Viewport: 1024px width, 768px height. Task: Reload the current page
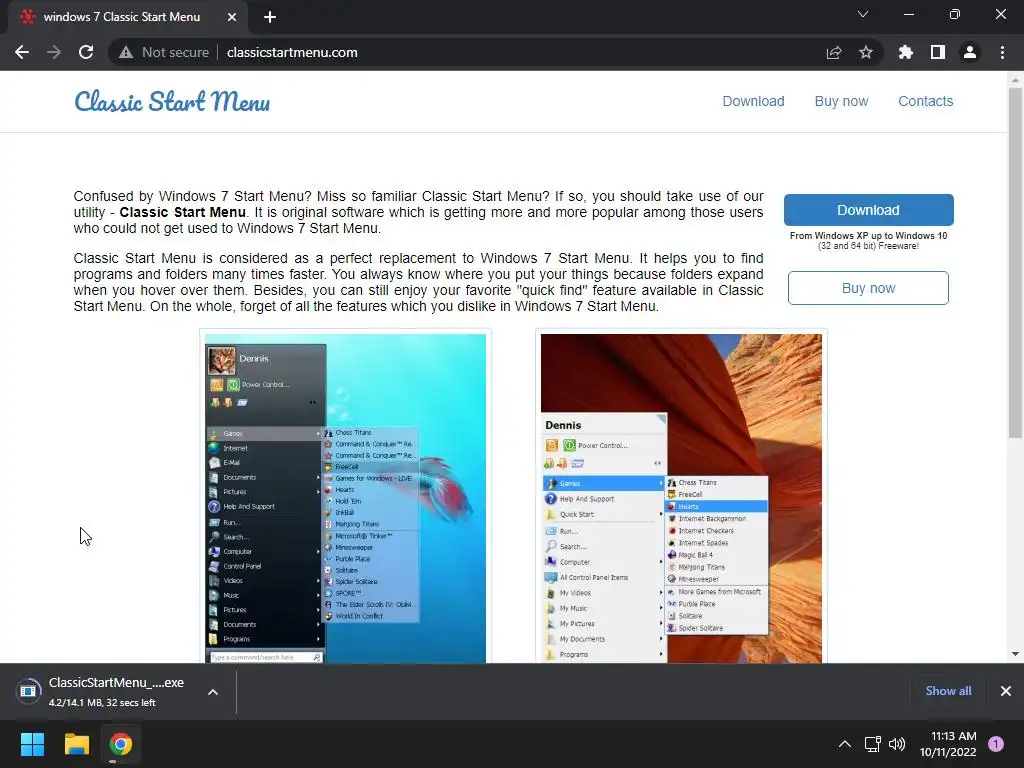click(x=86, y=52)
